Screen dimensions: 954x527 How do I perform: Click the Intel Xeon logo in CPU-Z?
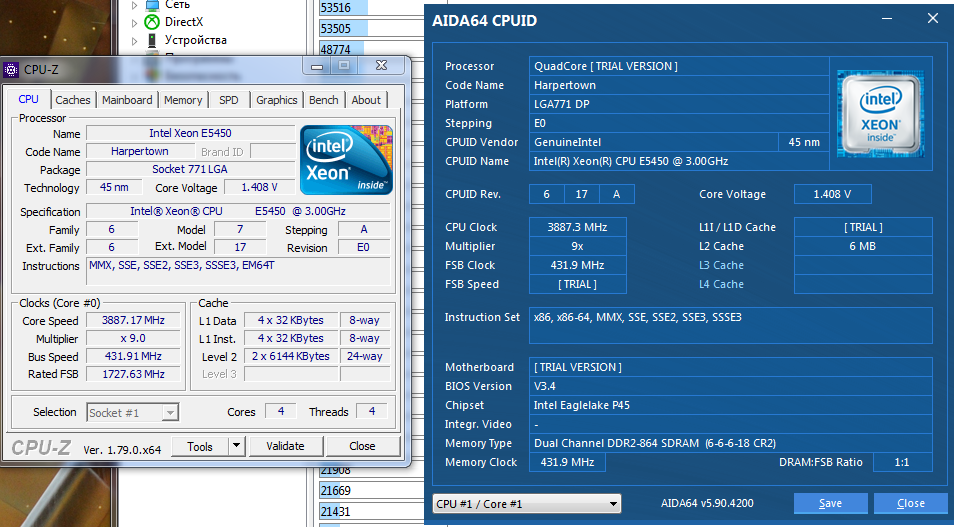tap(346, 160)
